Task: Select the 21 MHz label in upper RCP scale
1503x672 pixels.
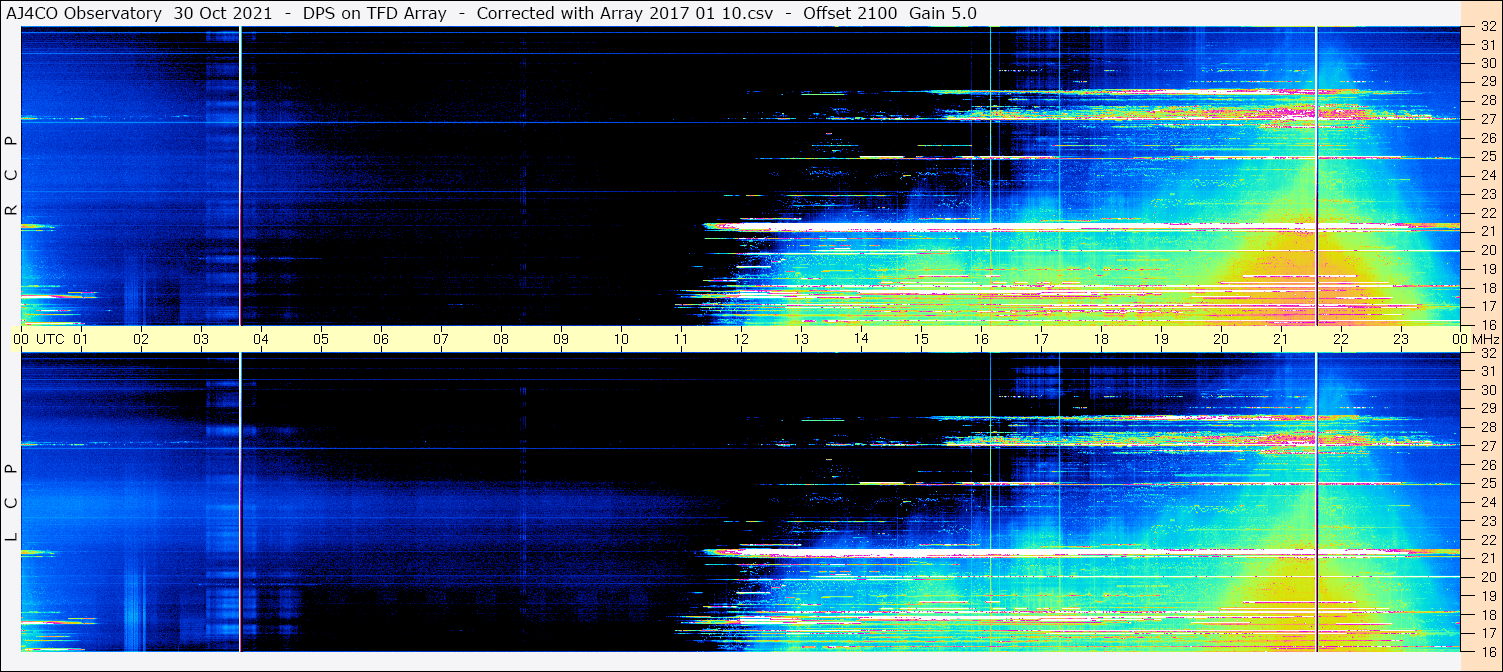Action: click(1487, 231)
